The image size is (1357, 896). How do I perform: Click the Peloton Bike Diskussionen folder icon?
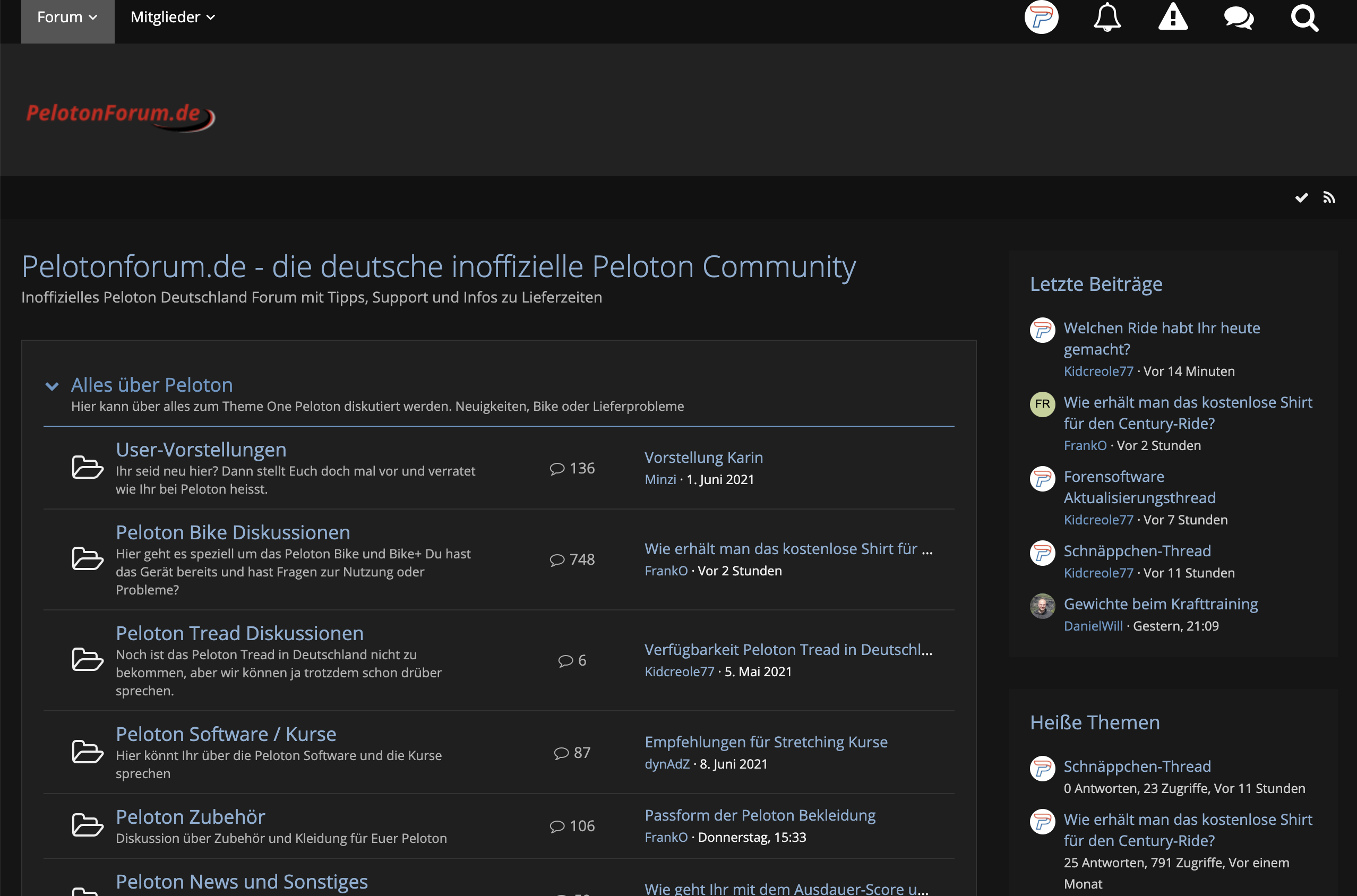(88, 559)
